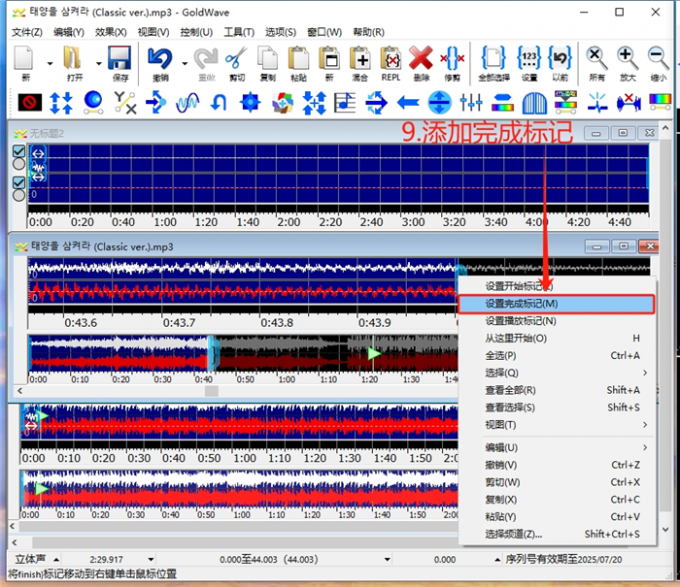Click the Paste New clipboard-window icon
Viewport: 680px width, 587px height.
[329, 58]
